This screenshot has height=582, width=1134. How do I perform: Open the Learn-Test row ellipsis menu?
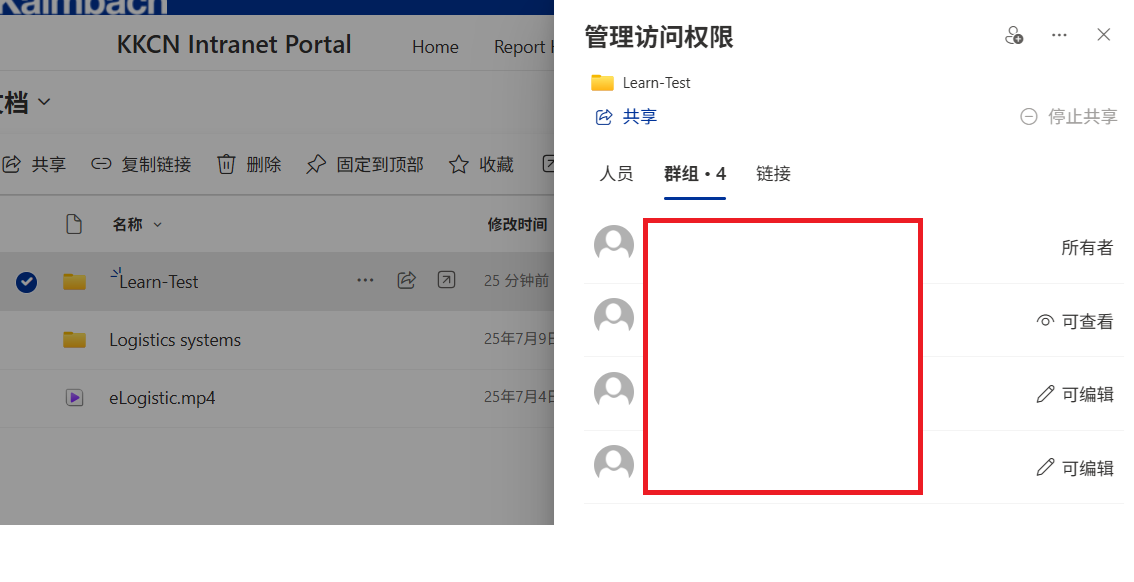[365, 281]
